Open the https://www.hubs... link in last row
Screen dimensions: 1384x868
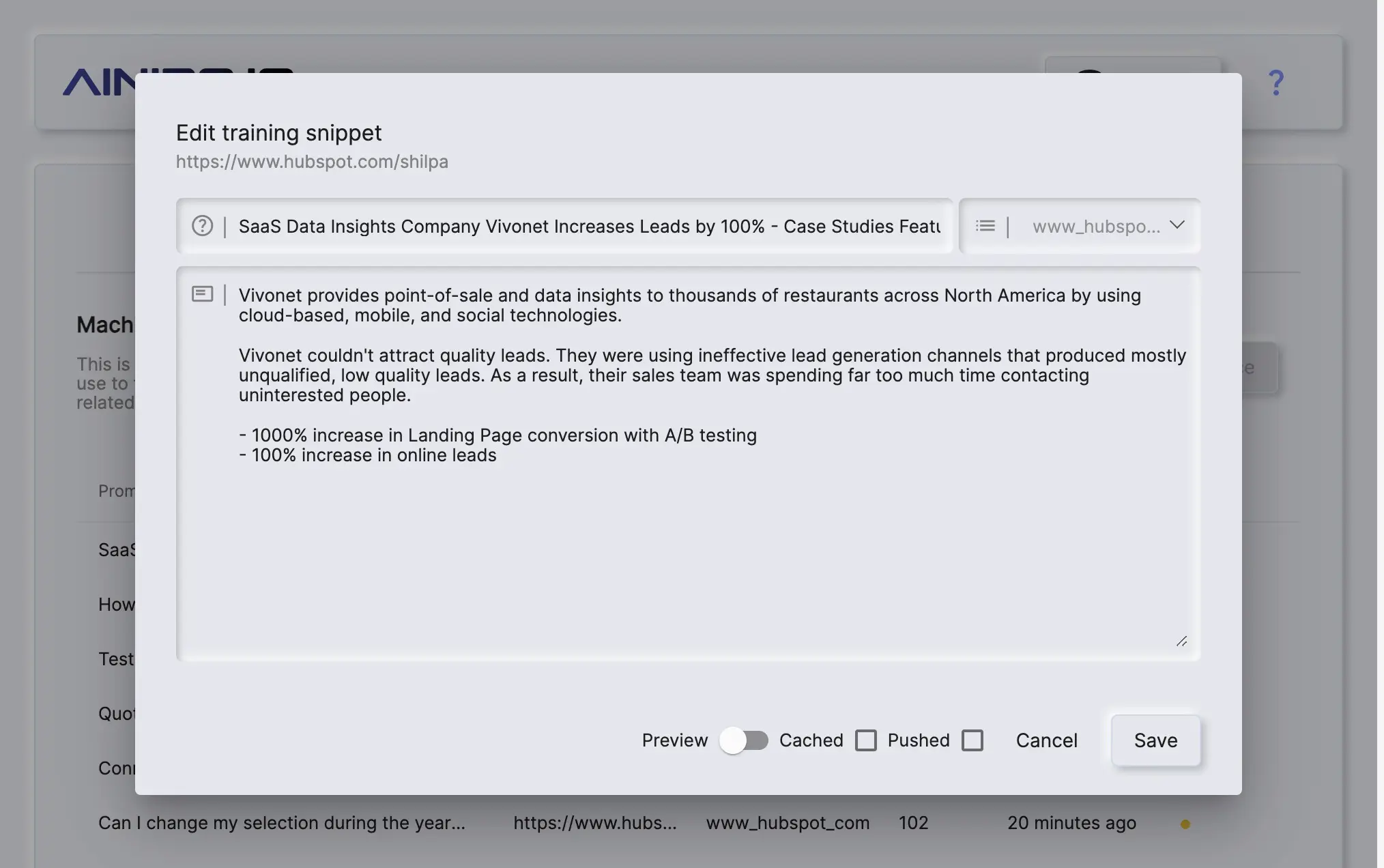point(594,823)
